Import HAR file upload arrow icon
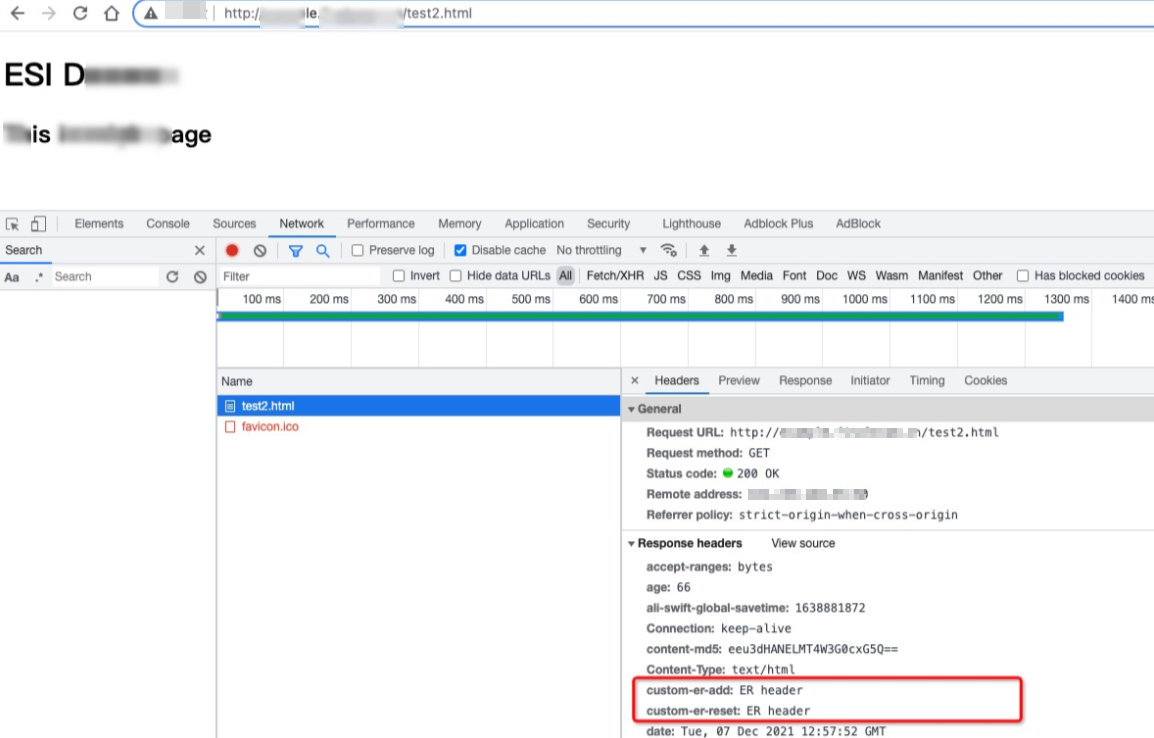Viewport: 1154px width, 738px height. click(704, 250)
